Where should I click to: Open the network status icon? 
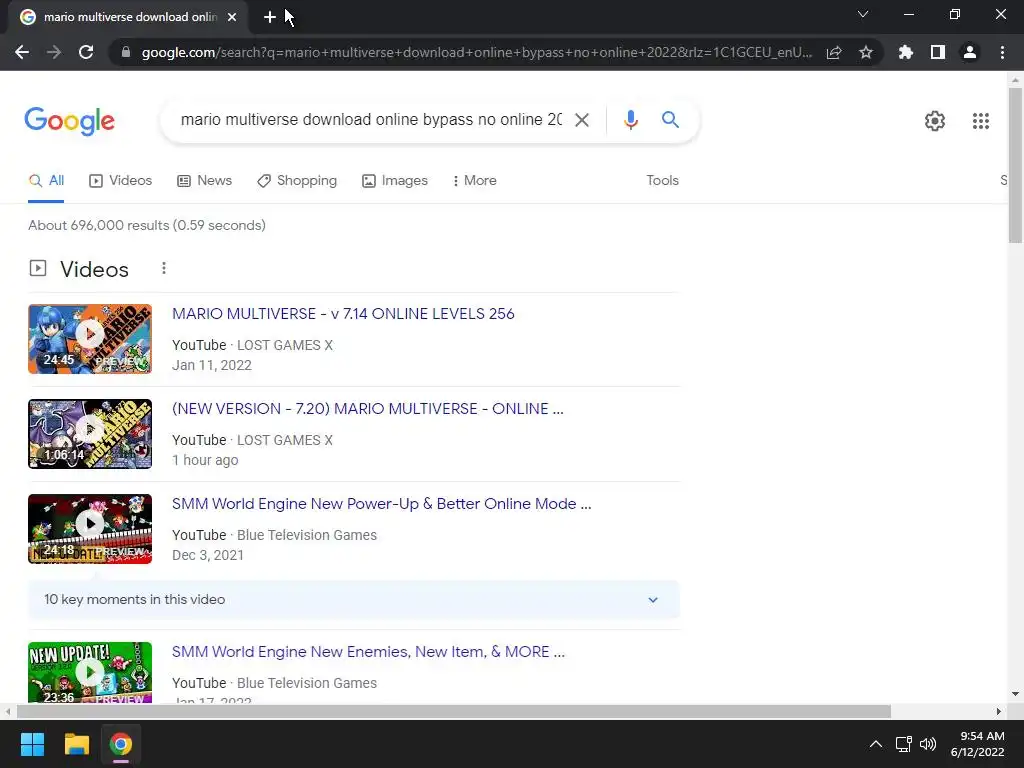(904, 744)
